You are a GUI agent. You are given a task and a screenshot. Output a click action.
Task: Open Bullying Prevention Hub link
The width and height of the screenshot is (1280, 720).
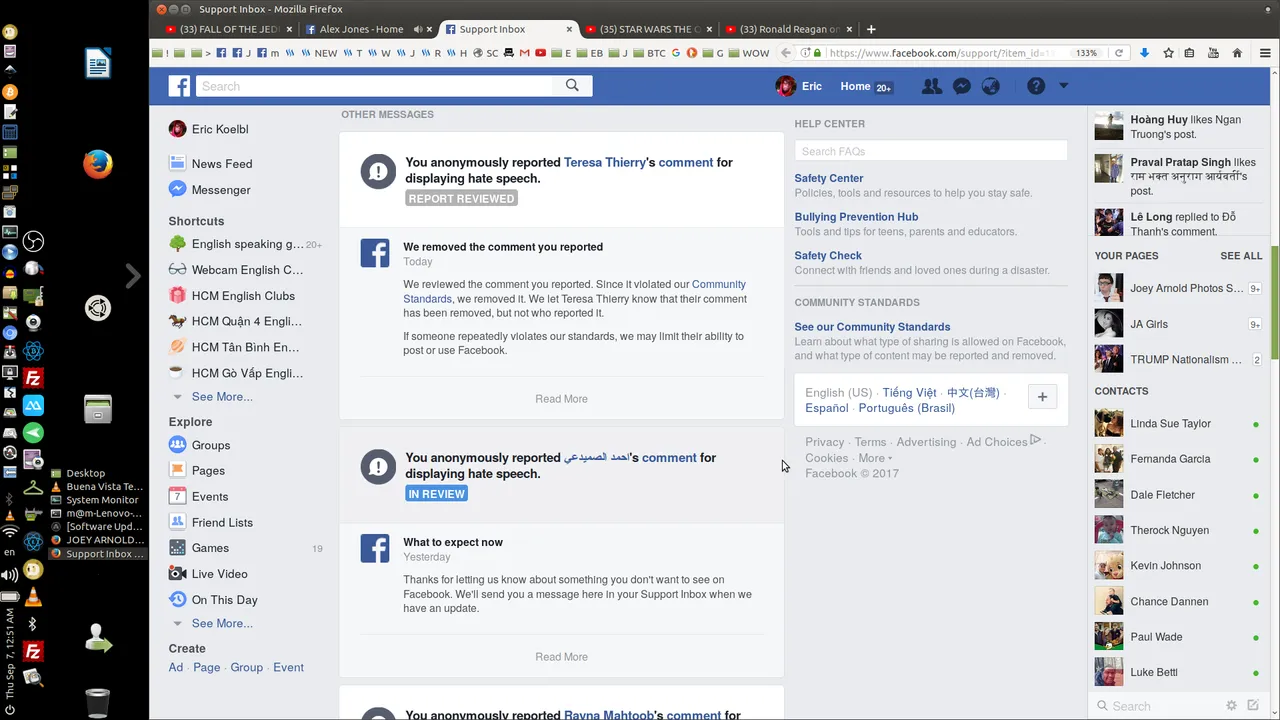click(856, 217)
